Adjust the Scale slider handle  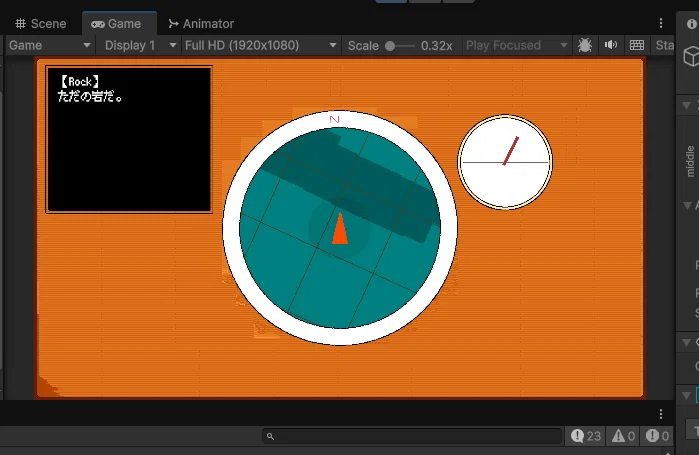pyautogui.click(x=390, y=46)
